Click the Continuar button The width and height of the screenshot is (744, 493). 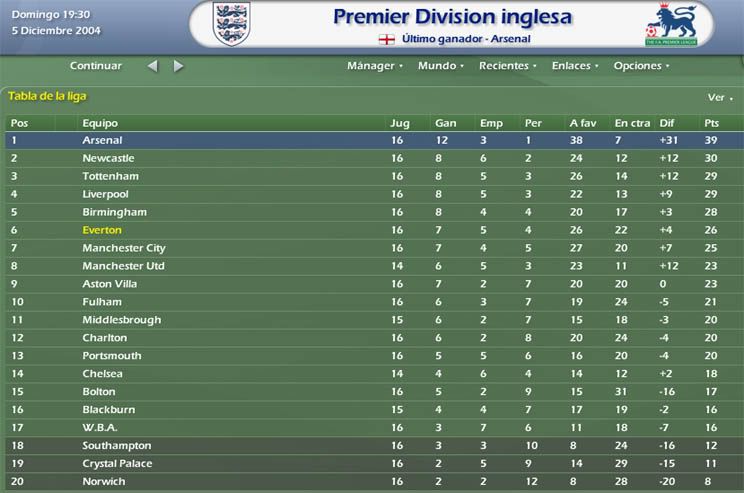[96, 66]
